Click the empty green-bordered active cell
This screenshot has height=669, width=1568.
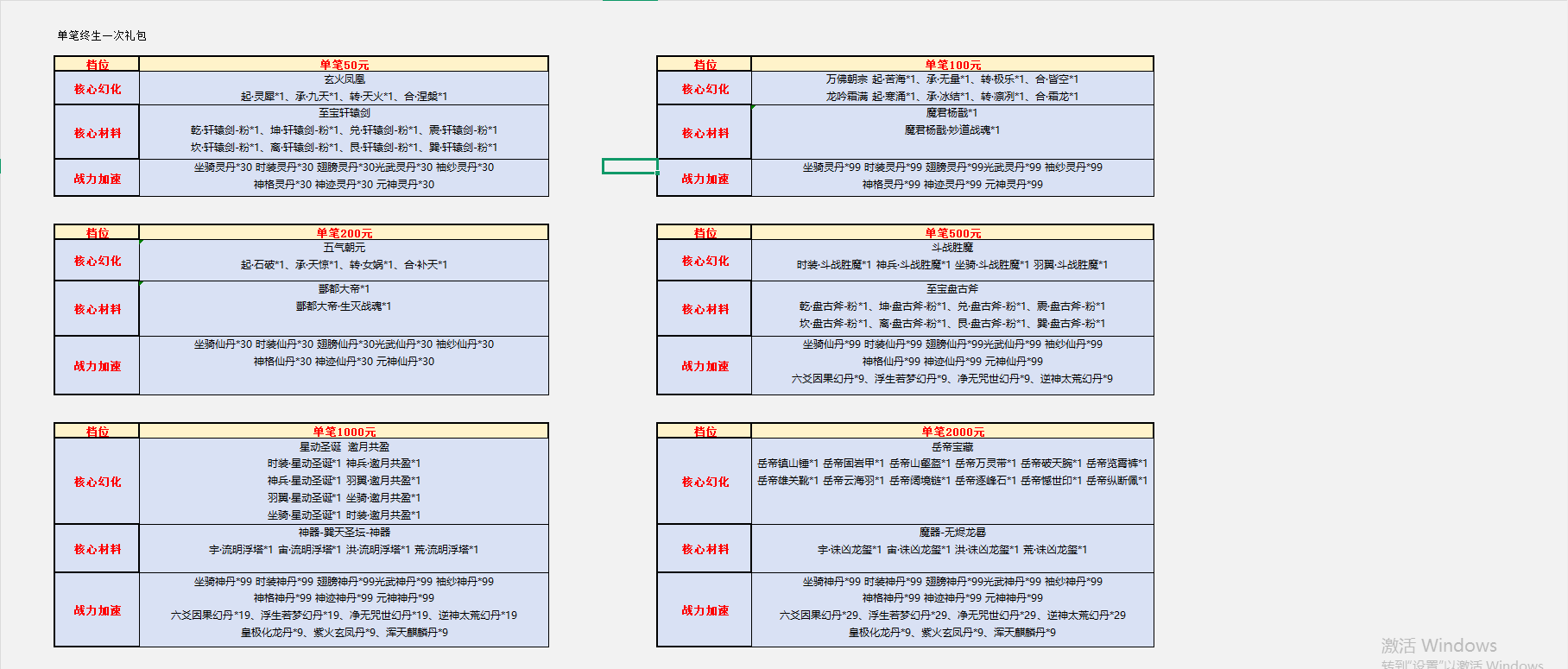coord(629,167)
